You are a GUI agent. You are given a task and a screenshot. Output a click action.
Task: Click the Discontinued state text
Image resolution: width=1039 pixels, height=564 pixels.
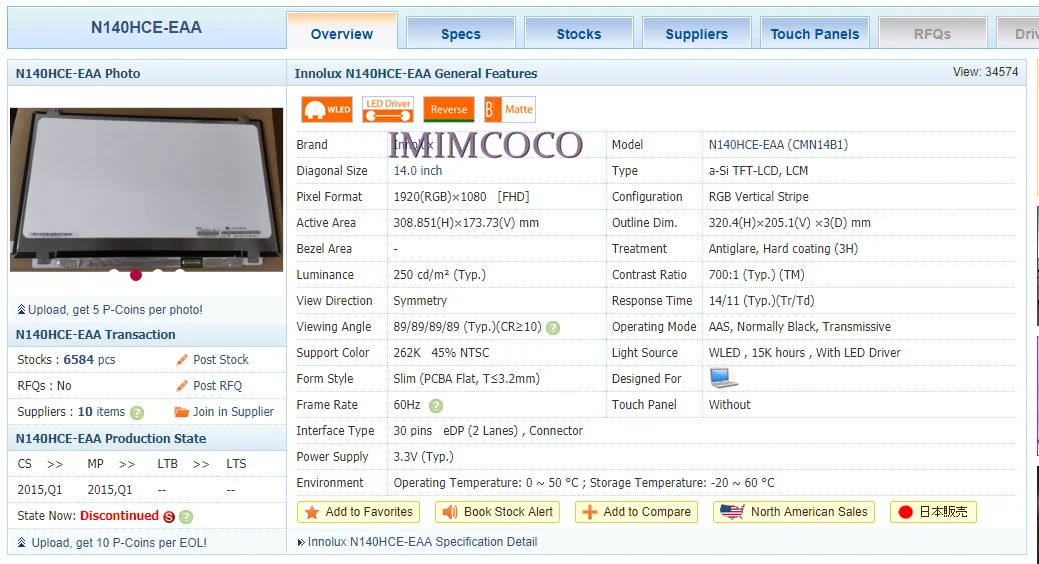tap(119, 516)
